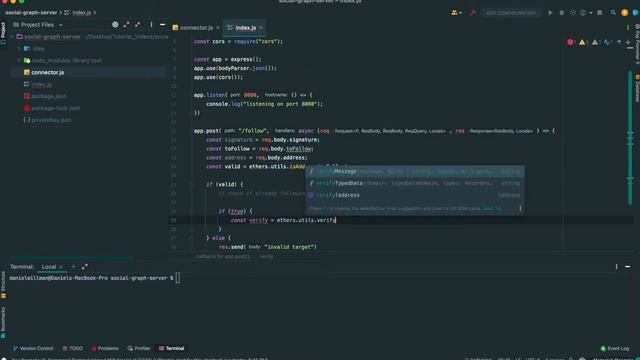Toggle Bookmarks side tool window
640x360 pixels.
click(3, 322)
